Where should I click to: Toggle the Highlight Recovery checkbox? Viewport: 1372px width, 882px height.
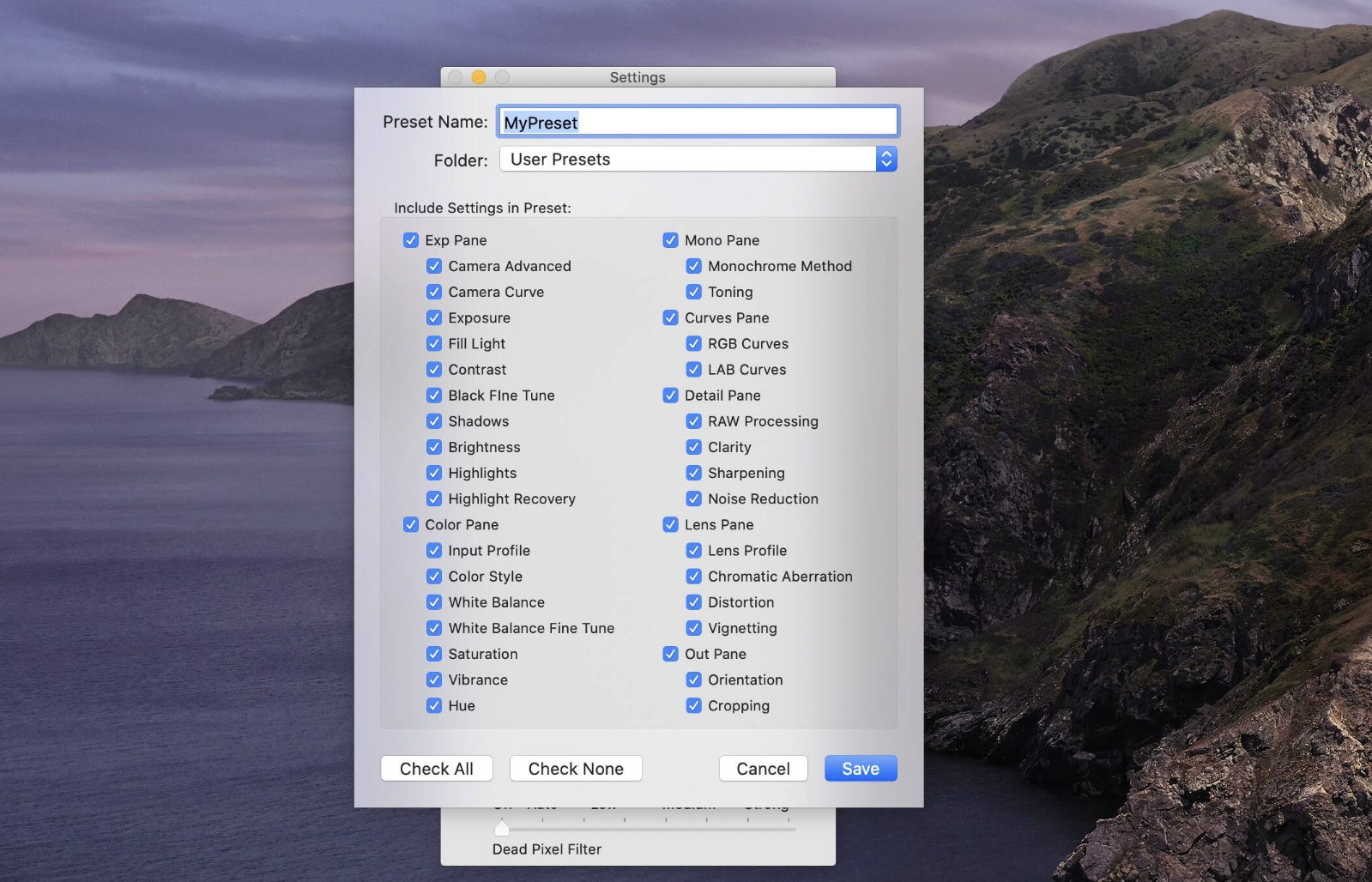[434, 498]
